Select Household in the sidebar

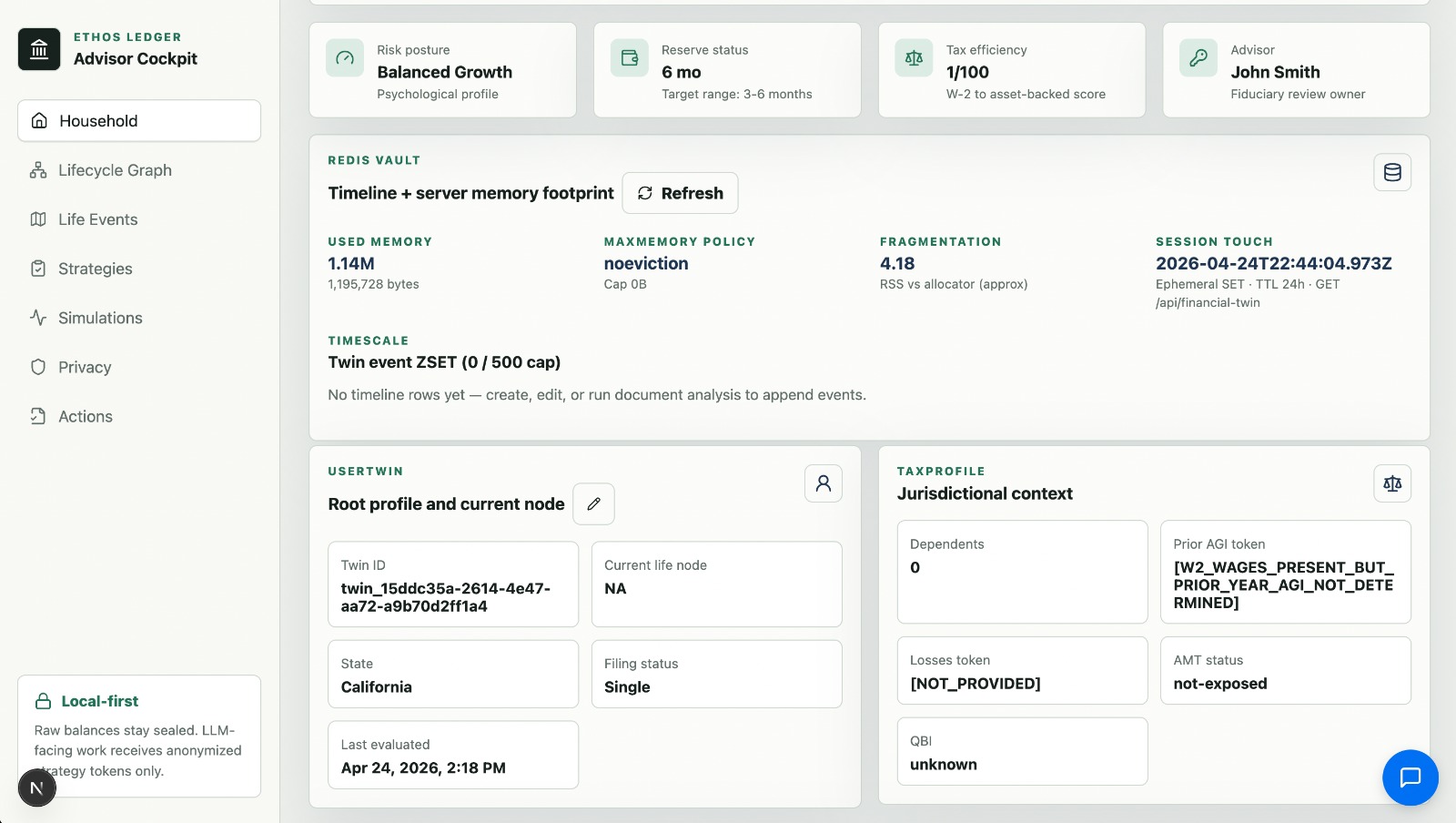click(139, 121)
